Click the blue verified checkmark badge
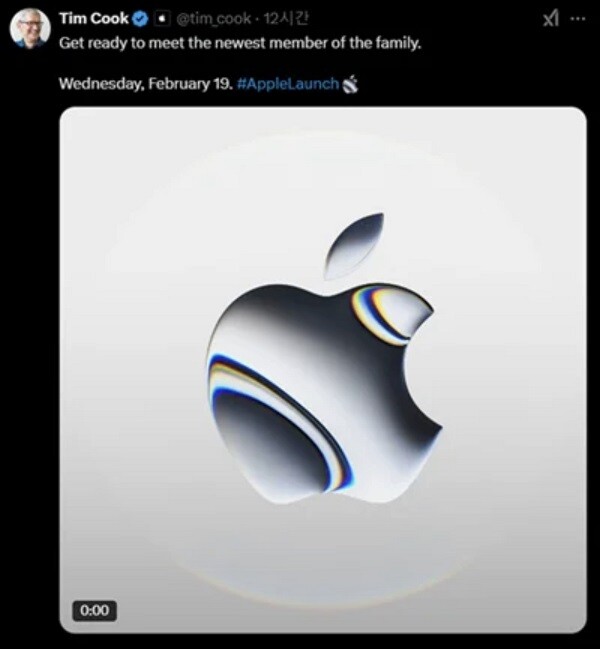This screenshot has width=600, height=649. coord(140,19)
